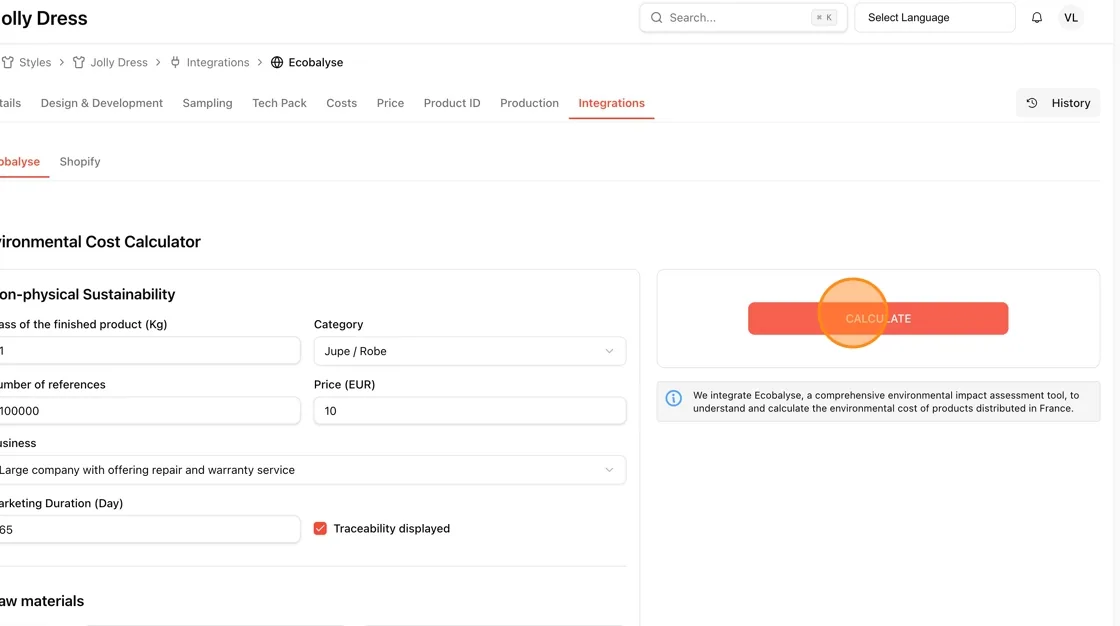The image size is (1120, 626).
Task: Open the Select Language dropdown
Action: click(x=934, y=18)
